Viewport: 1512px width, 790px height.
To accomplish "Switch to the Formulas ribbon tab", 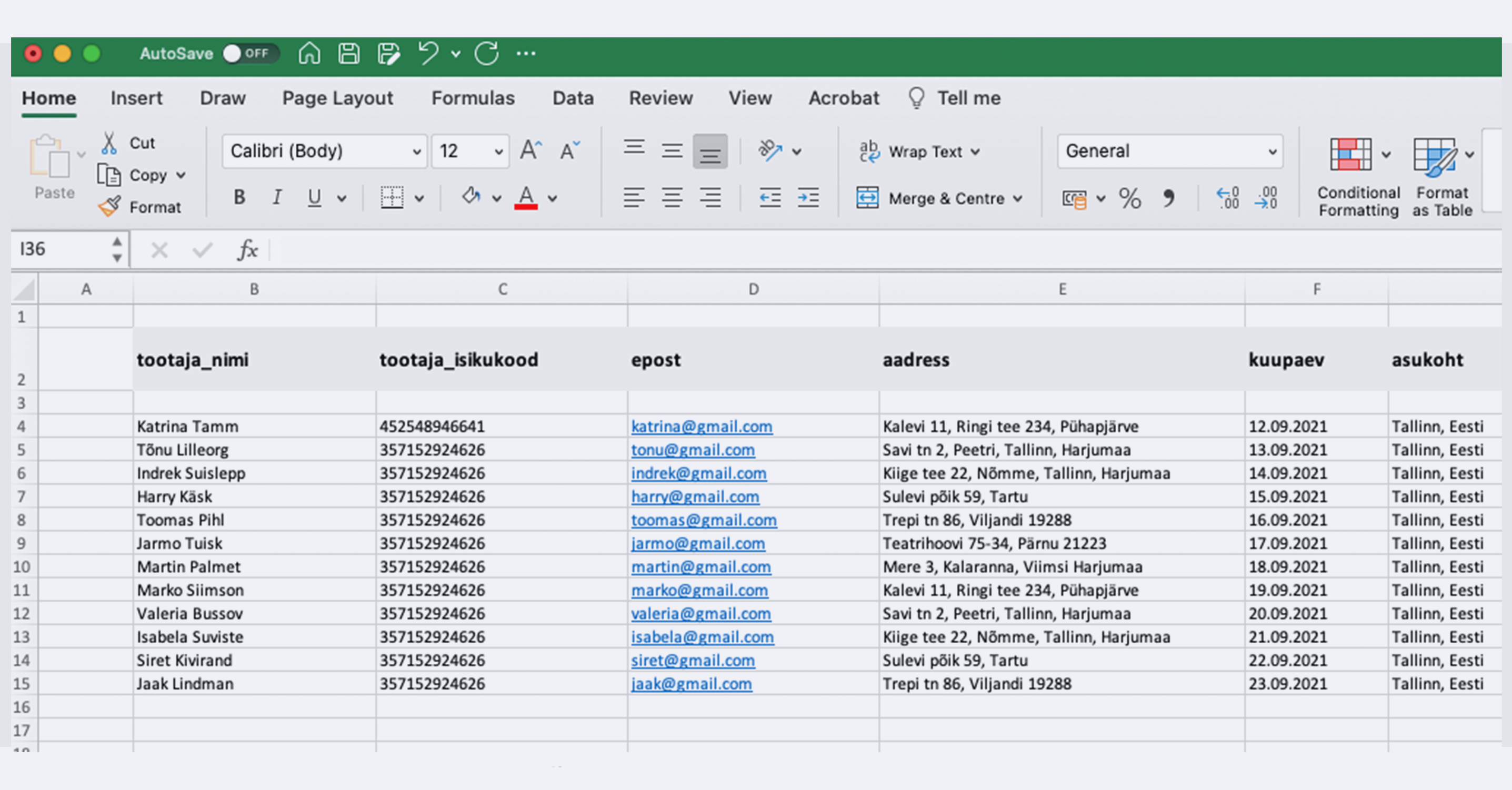I will [x=473, y=98].
